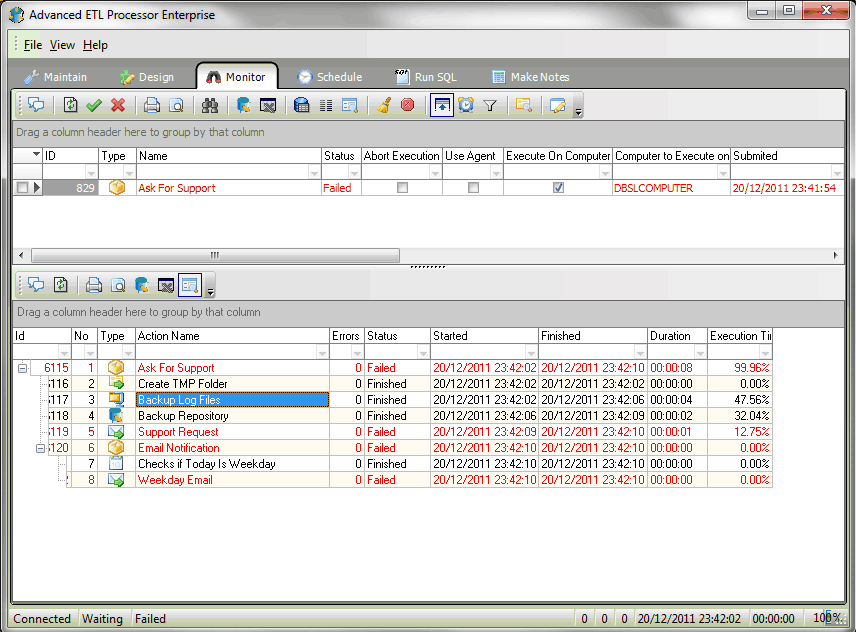The image size is (856, 632).
Task: Click the refresh icon on the lower toolbar
Action: [x=61, y=285]
